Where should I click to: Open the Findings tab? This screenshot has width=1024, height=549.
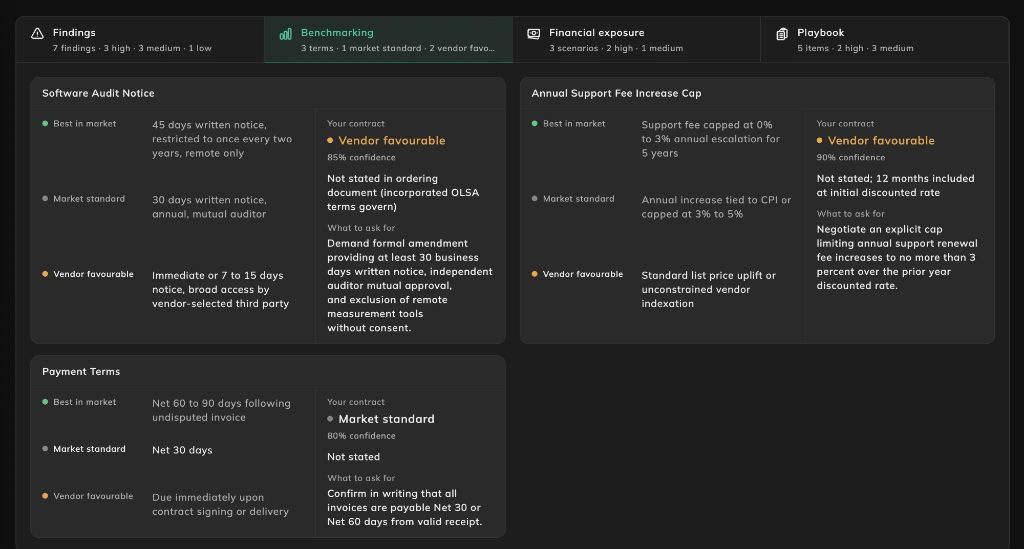click(140, 40)
